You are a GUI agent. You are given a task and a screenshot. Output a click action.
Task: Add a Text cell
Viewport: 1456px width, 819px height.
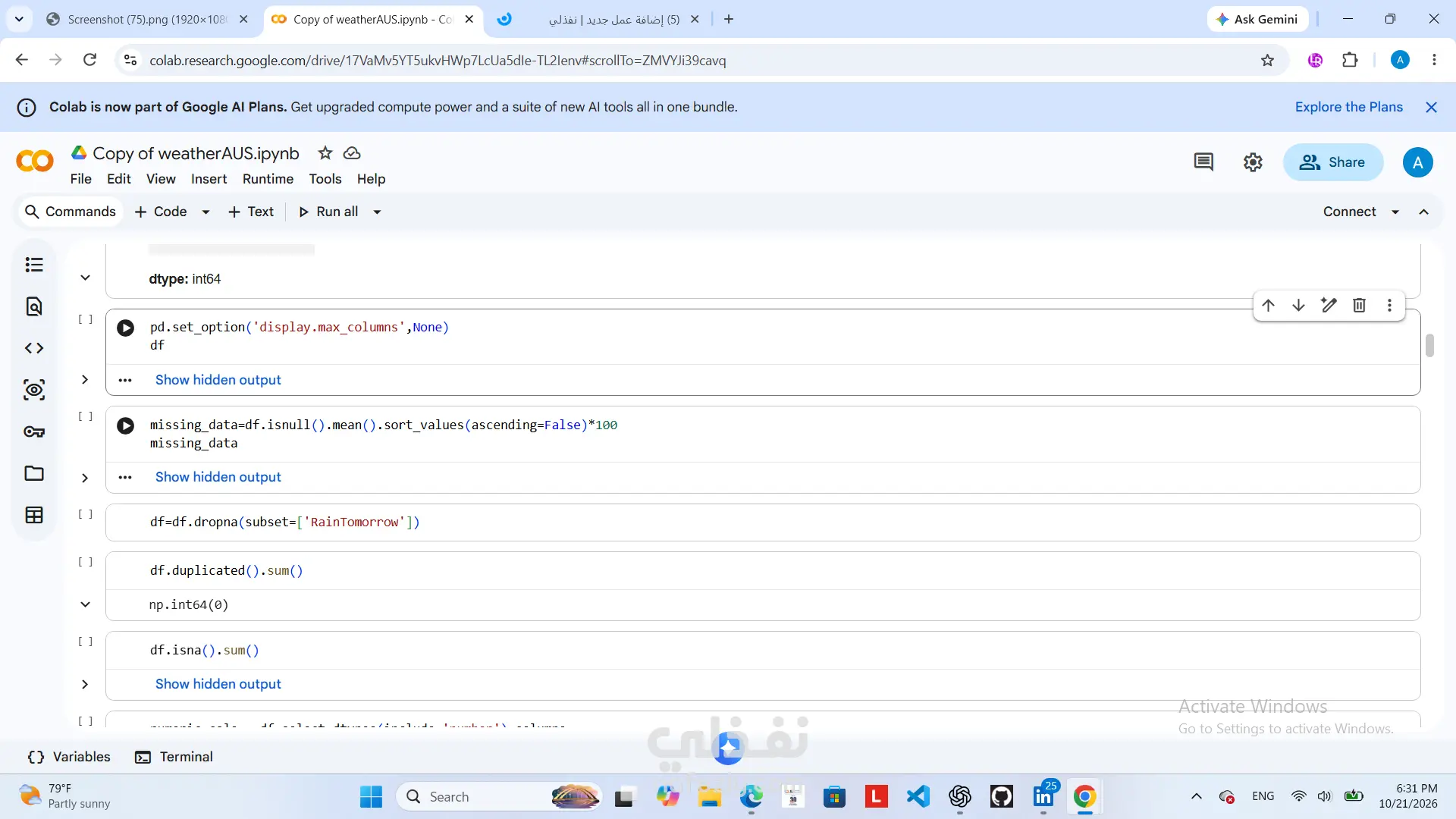click(251, 212)
